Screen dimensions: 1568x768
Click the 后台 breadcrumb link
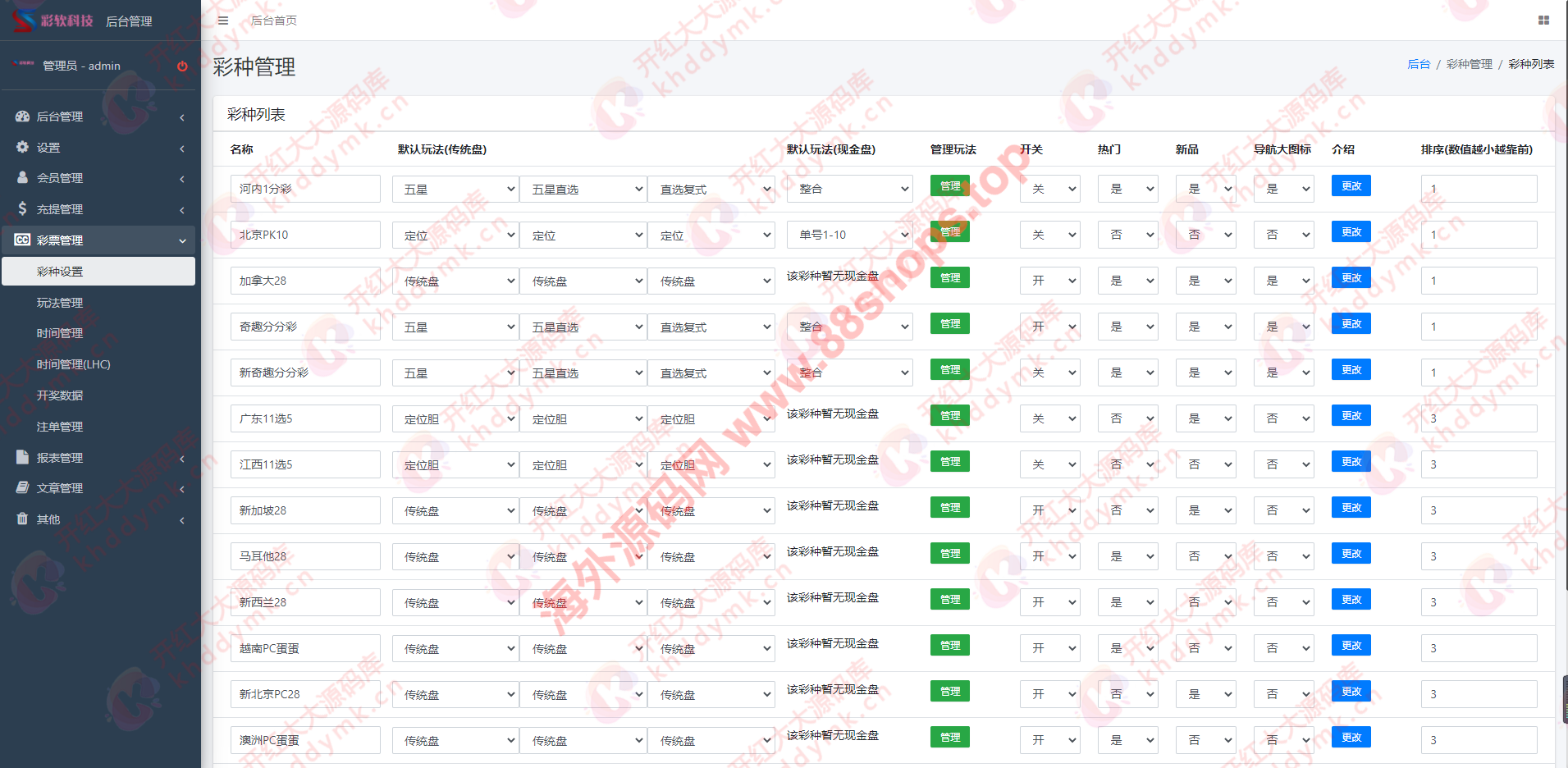click(1418, 64)
